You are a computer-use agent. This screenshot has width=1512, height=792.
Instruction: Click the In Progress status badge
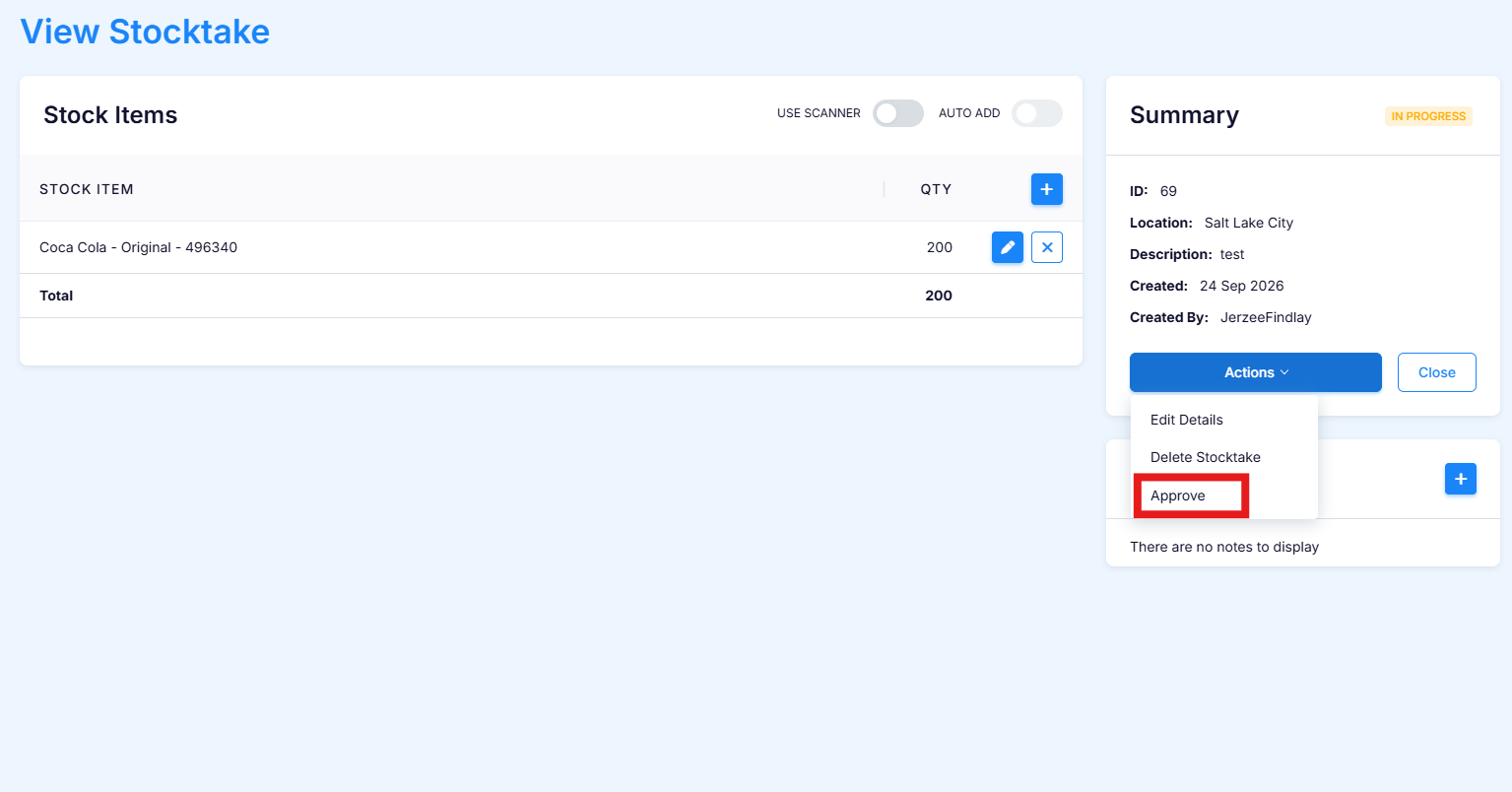pos(1428,116)
